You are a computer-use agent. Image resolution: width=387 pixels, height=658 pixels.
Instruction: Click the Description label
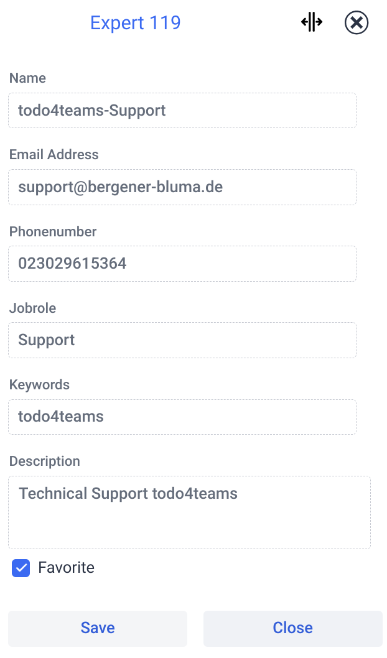[44, 461]
